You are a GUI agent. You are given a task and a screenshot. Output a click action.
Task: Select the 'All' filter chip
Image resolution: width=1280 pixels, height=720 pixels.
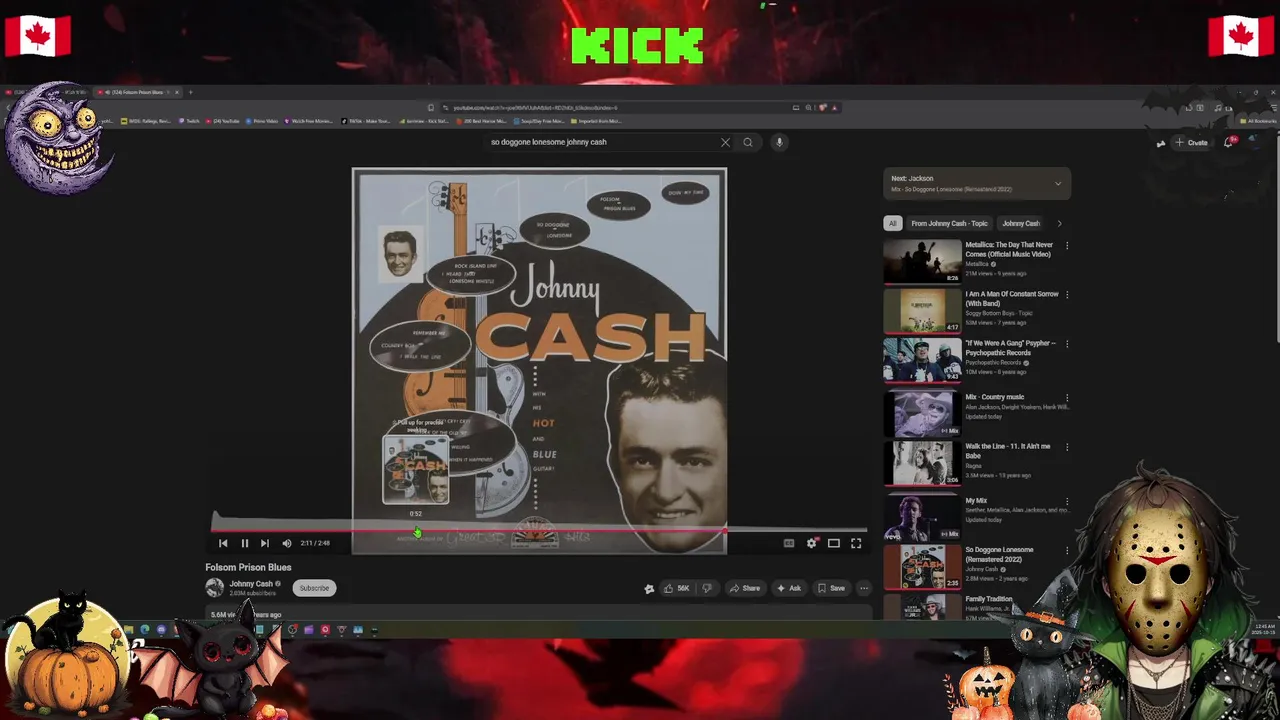(x=892, y=223)
